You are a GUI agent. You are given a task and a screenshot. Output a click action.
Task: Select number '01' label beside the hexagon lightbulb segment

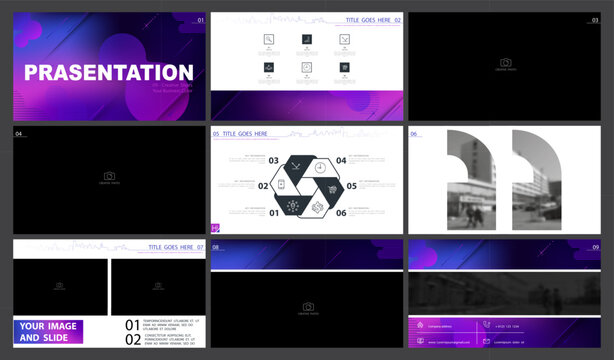click(x=274, y=213)
